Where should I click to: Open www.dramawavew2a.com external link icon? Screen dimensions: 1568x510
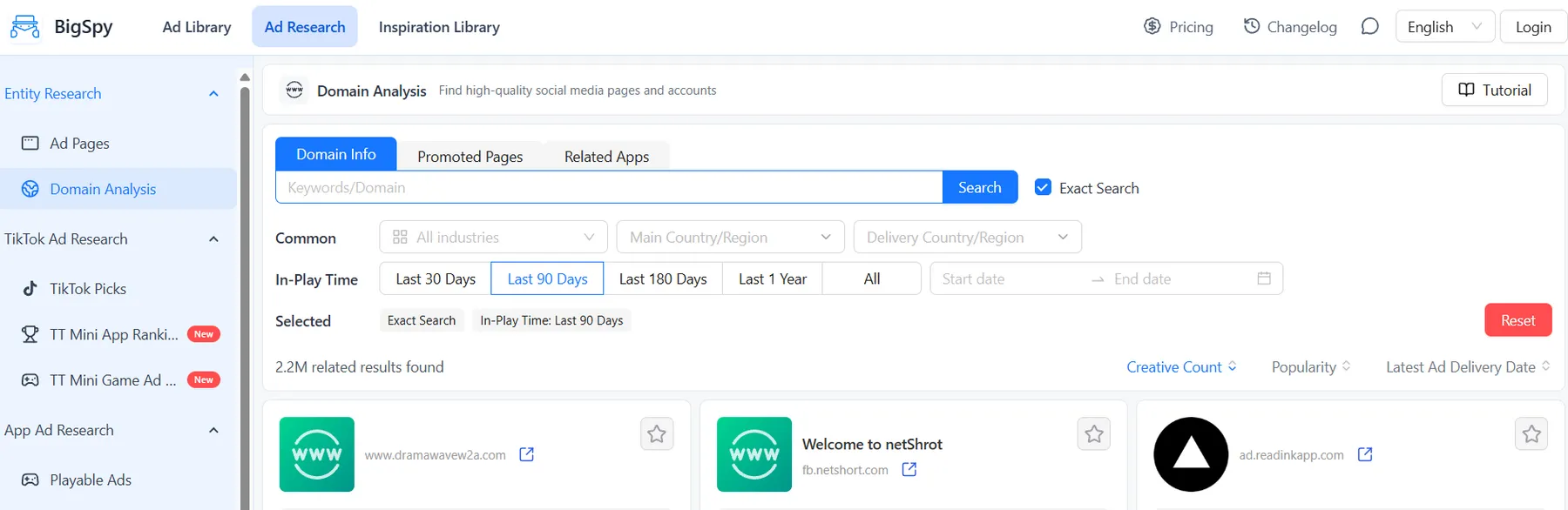(526, 454)
